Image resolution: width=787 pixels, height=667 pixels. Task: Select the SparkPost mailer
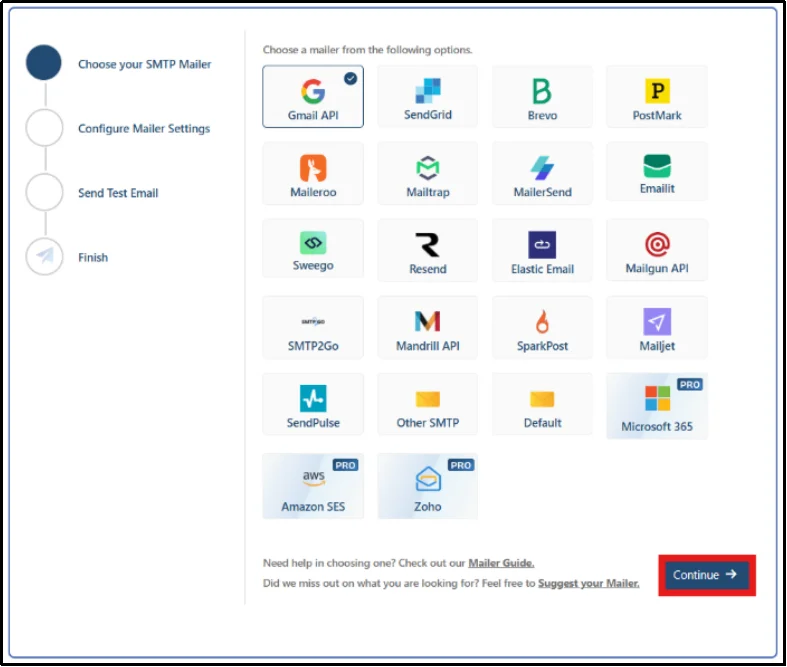tap(542, 327)
